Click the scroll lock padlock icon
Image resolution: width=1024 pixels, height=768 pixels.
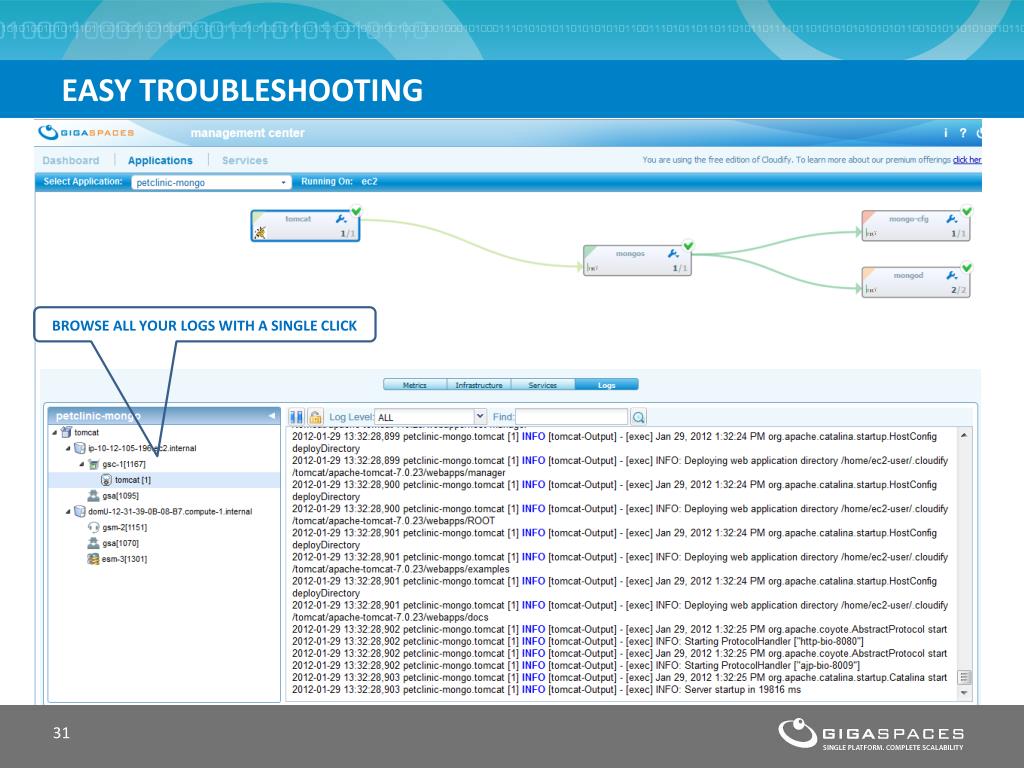click(x=315, y=417)
